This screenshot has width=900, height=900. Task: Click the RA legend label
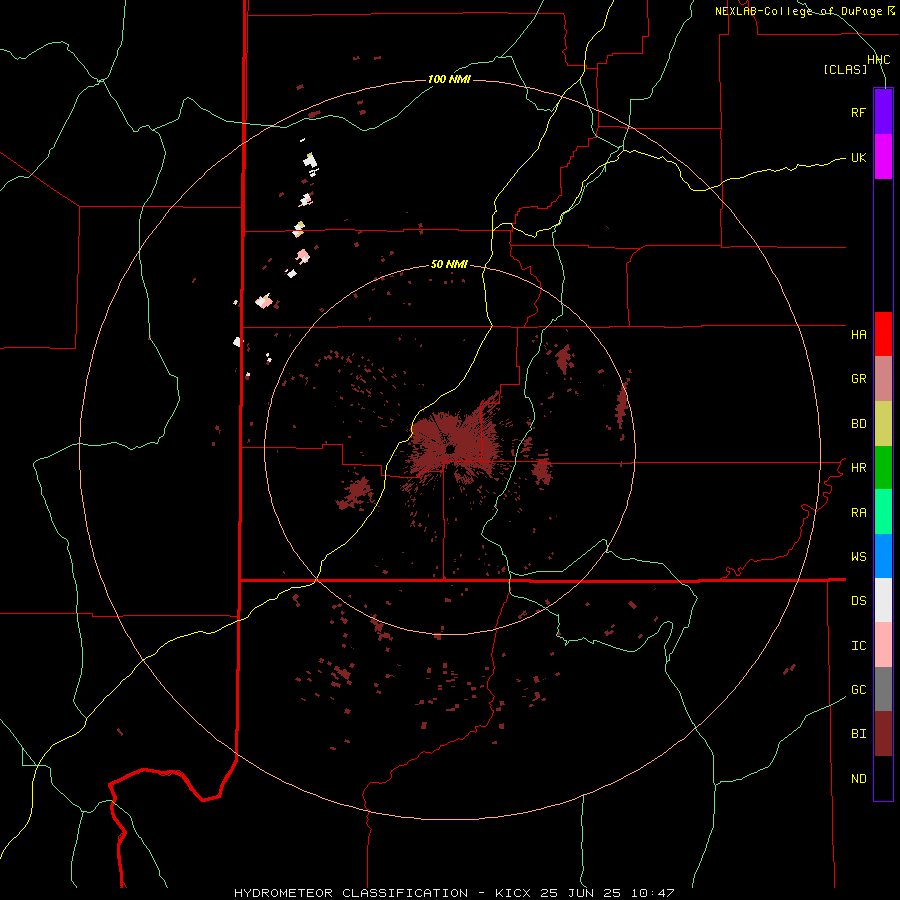(858, 513)
